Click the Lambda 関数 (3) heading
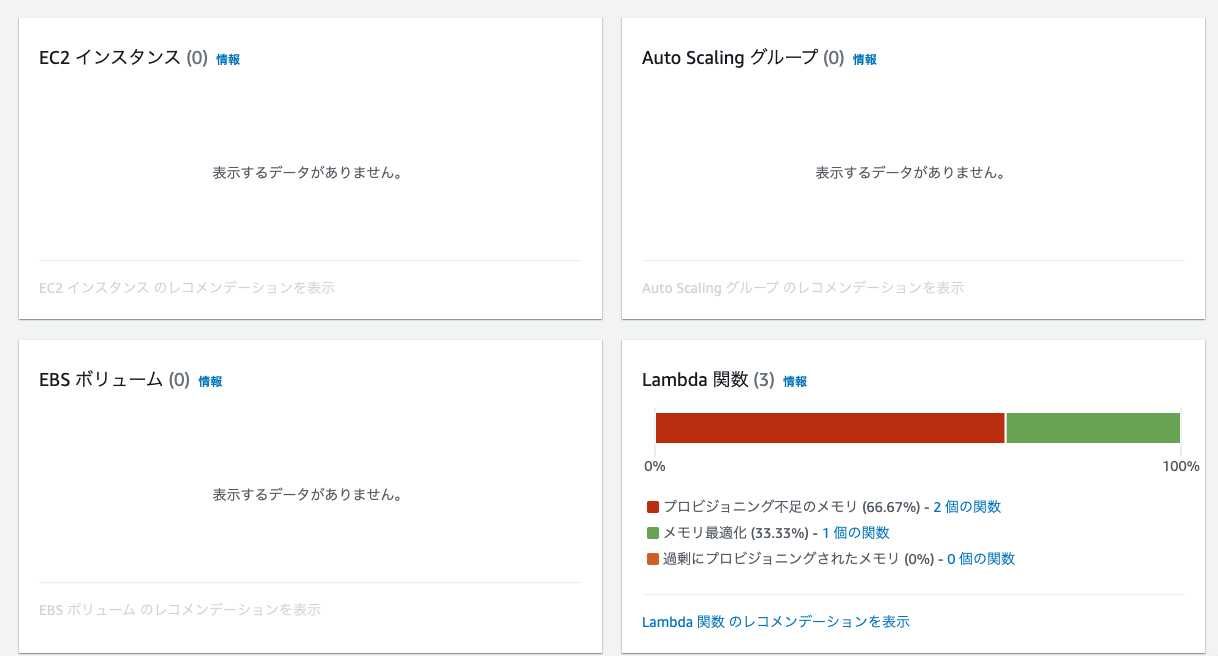 pyautogui.click(x=708, y=380)
